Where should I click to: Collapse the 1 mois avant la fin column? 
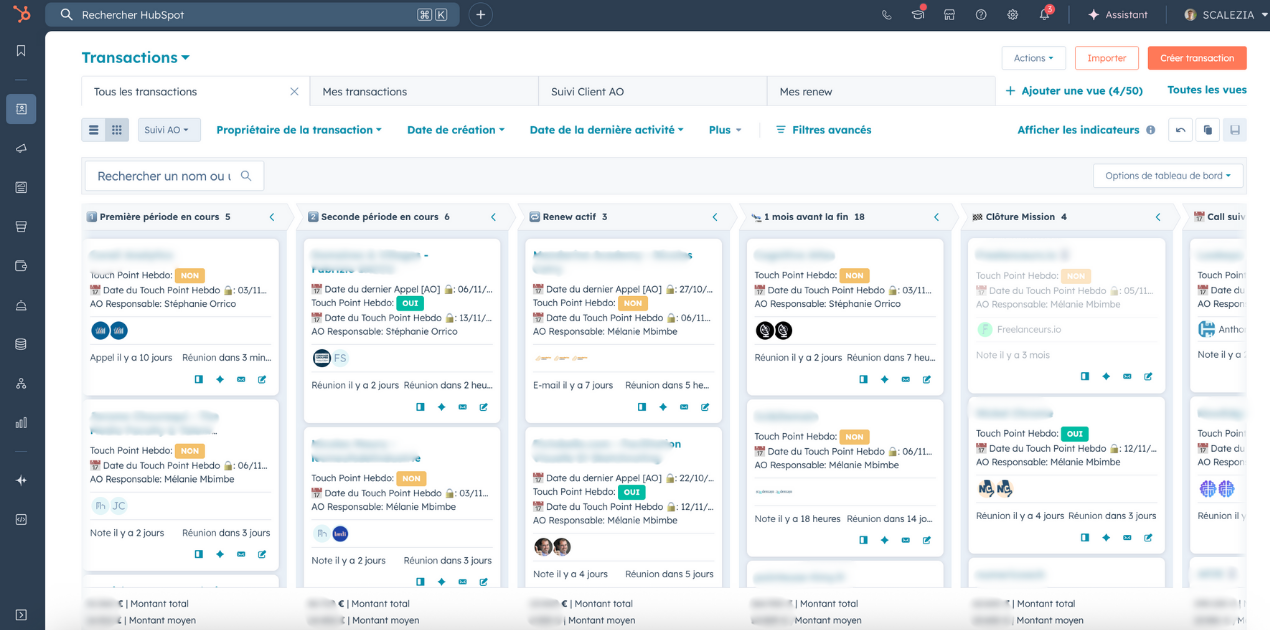point(937,217)
